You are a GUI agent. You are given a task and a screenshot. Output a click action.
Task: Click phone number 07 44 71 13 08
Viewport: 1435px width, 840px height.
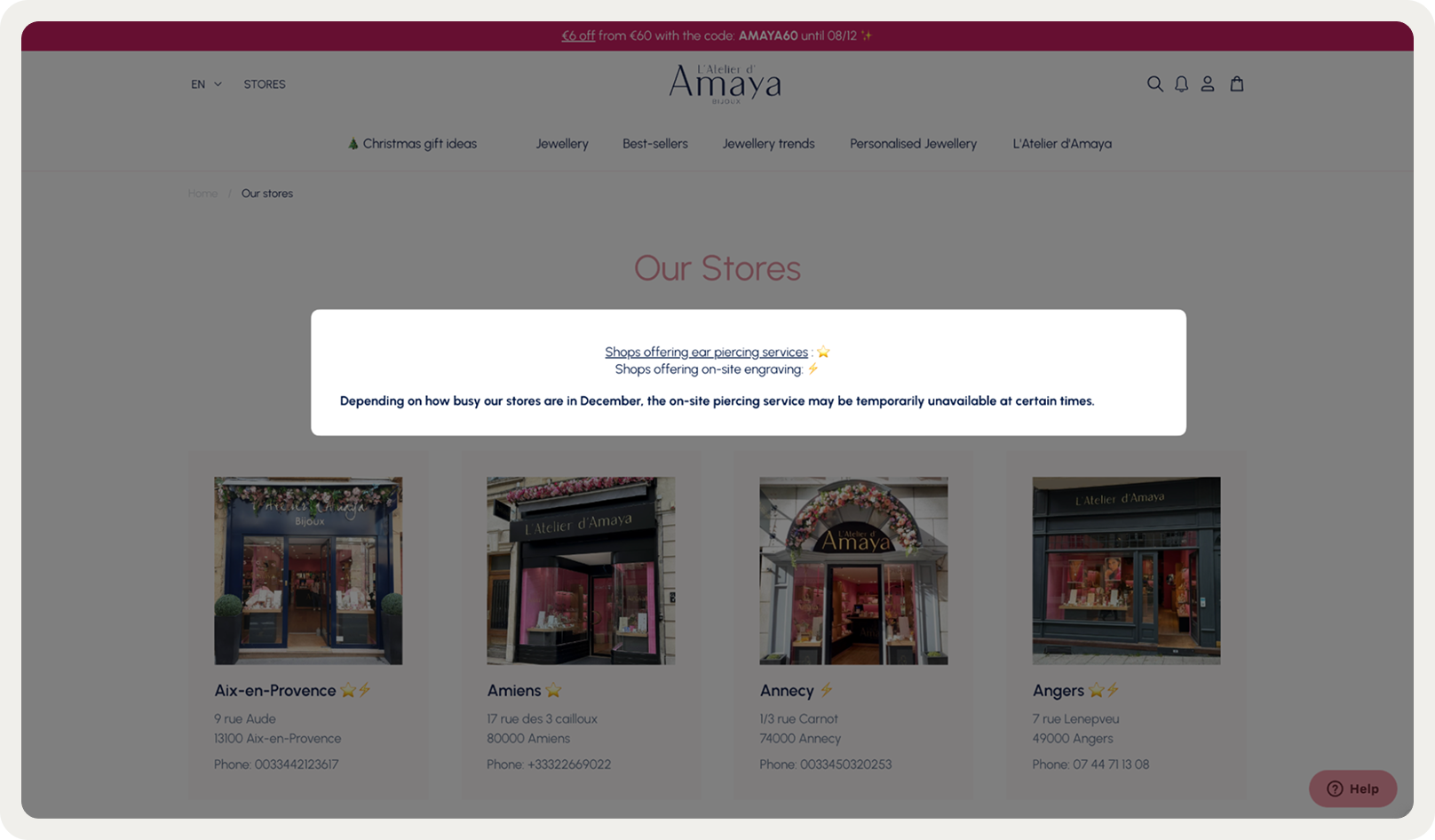coord(1111,765)
